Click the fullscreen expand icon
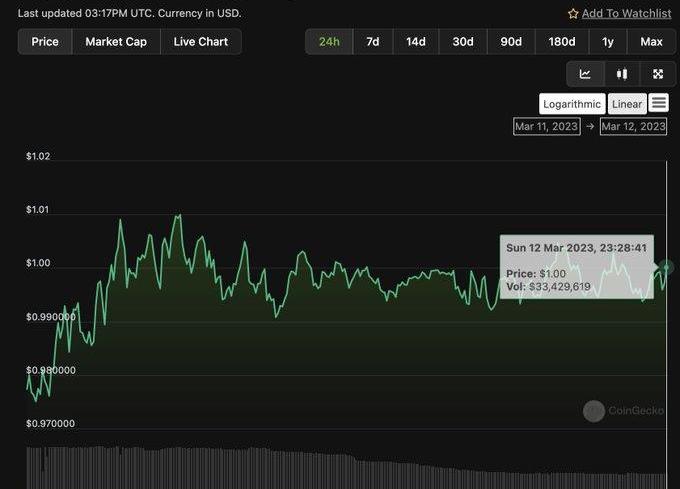The height and width of the screenshot is (489, 680). tap(658, 74)
